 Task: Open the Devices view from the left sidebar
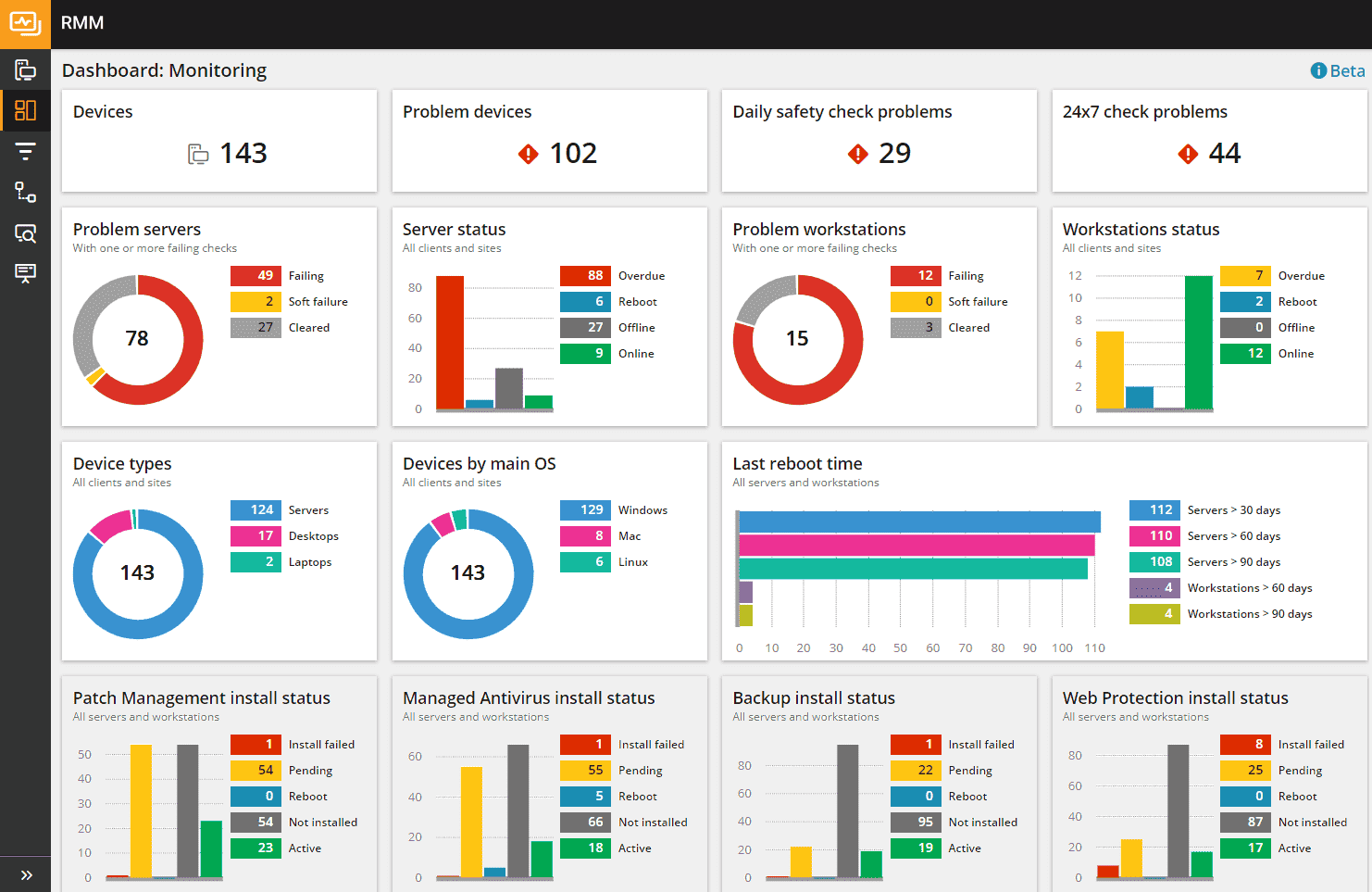(x=25, y=69)
